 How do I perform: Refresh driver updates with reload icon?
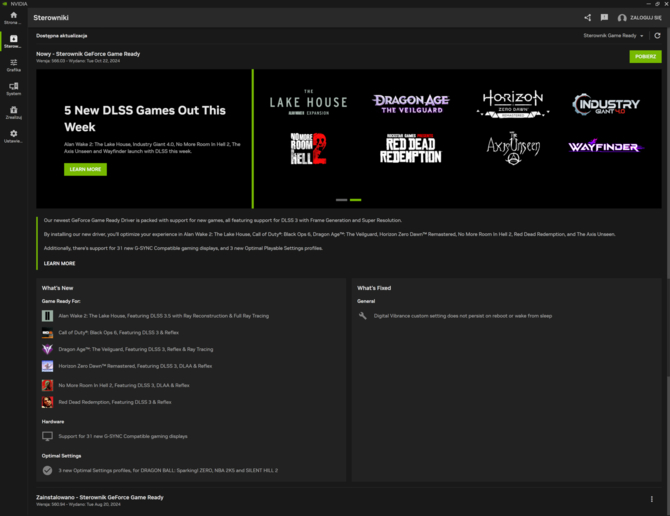(657, 35)
